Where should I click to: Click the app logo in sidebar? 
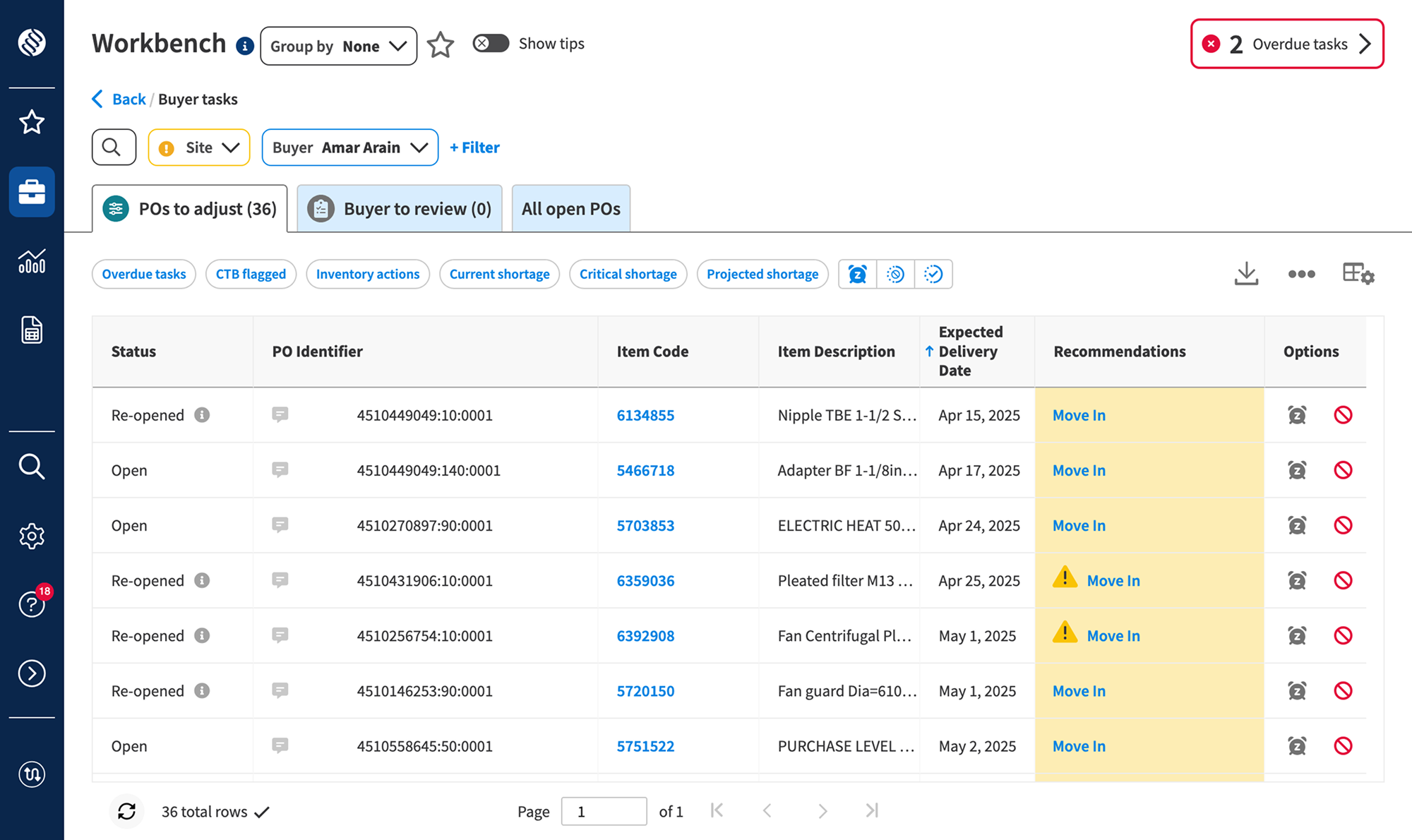32,42
